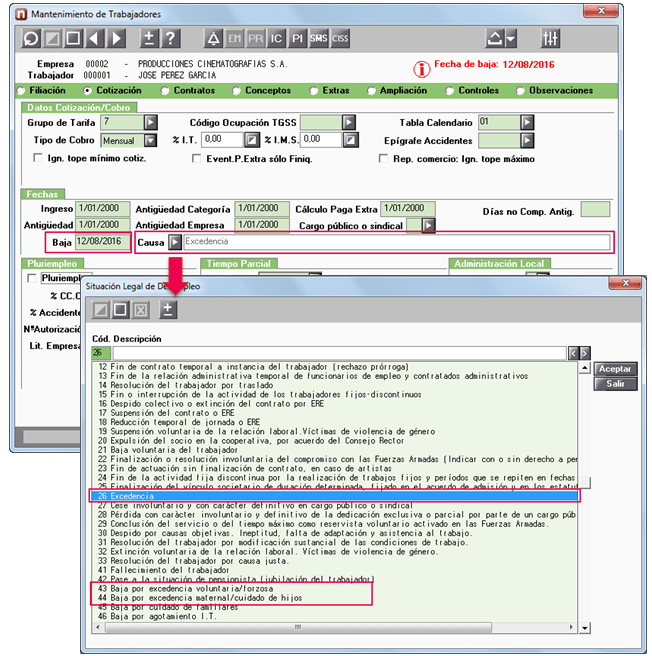This screenshot has height=656, width=652.
Task: Toggle Rep. comercio Ign. tope máximo checkbox
Action: (x=382, y=158)
